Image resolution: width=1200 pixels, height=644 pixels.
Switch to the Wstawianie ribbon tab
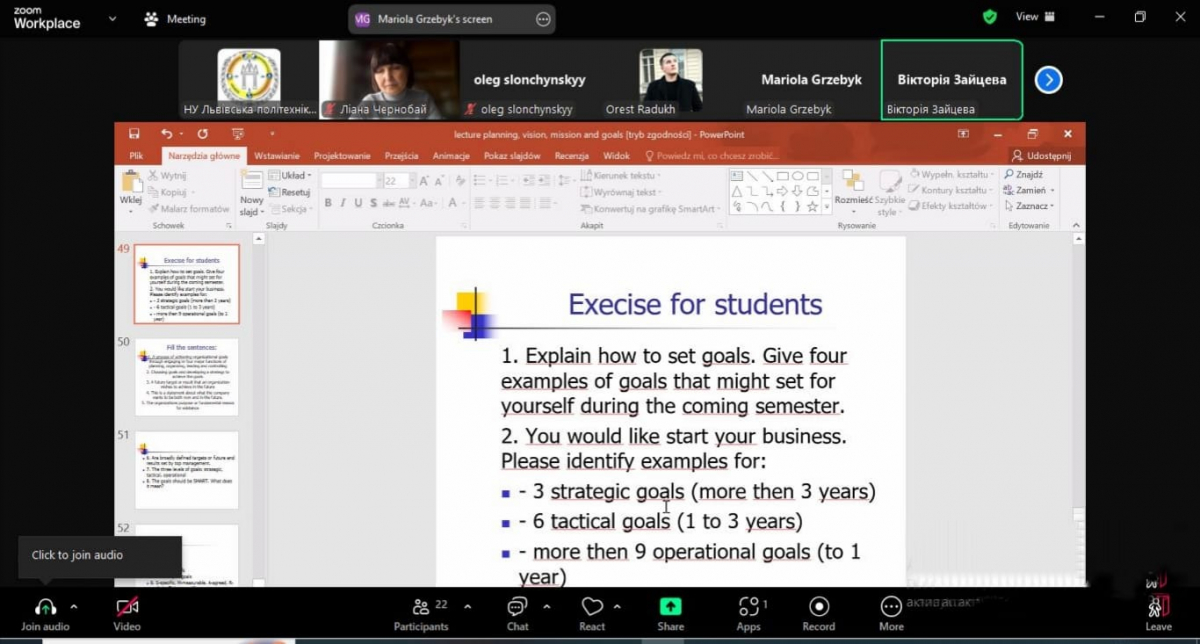pos(276,156)
